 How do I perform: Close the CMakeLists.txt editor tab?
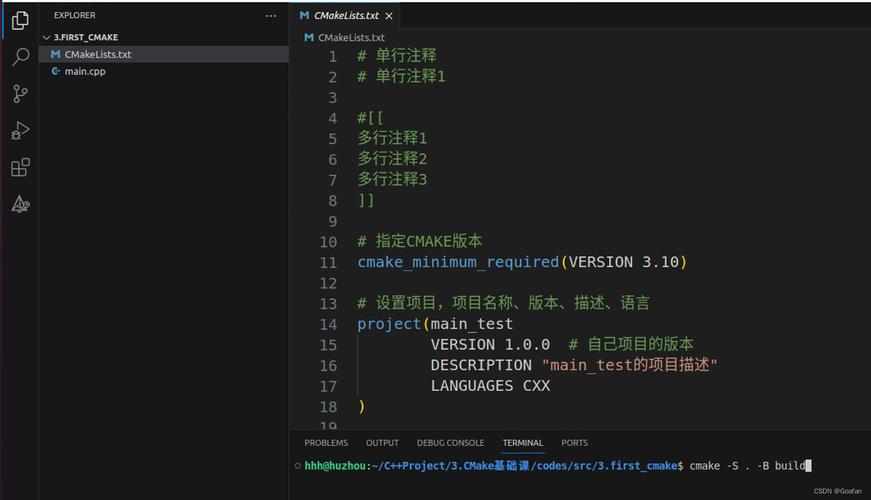pos(389,16)
